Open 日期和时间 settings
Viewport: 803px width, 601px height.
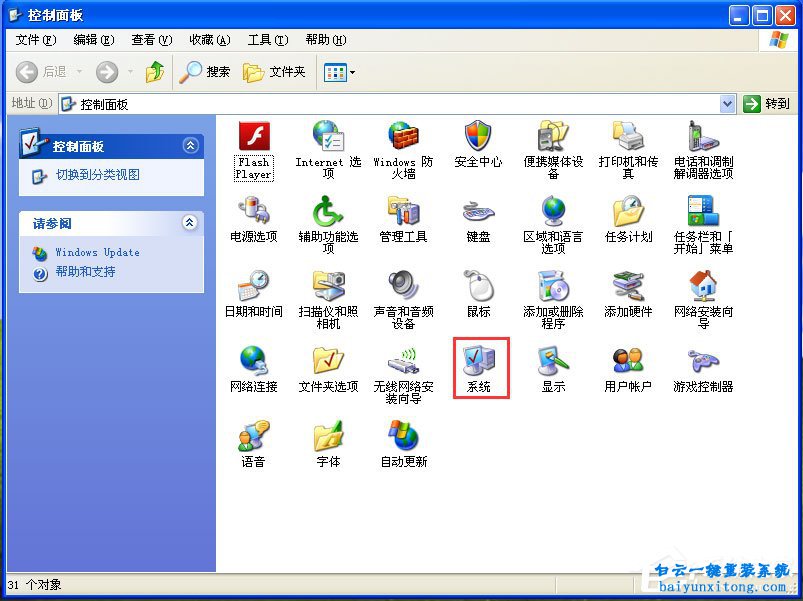(x=253, y=294)
